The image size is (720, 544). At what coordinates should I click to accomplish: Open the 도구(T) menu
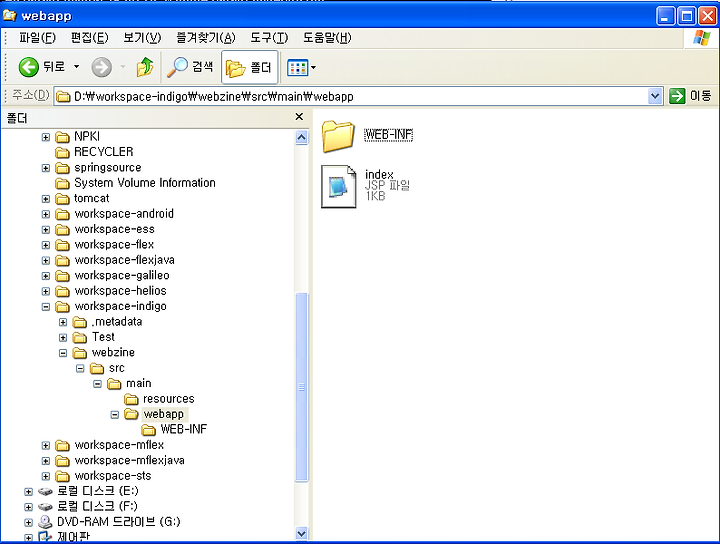269,38
